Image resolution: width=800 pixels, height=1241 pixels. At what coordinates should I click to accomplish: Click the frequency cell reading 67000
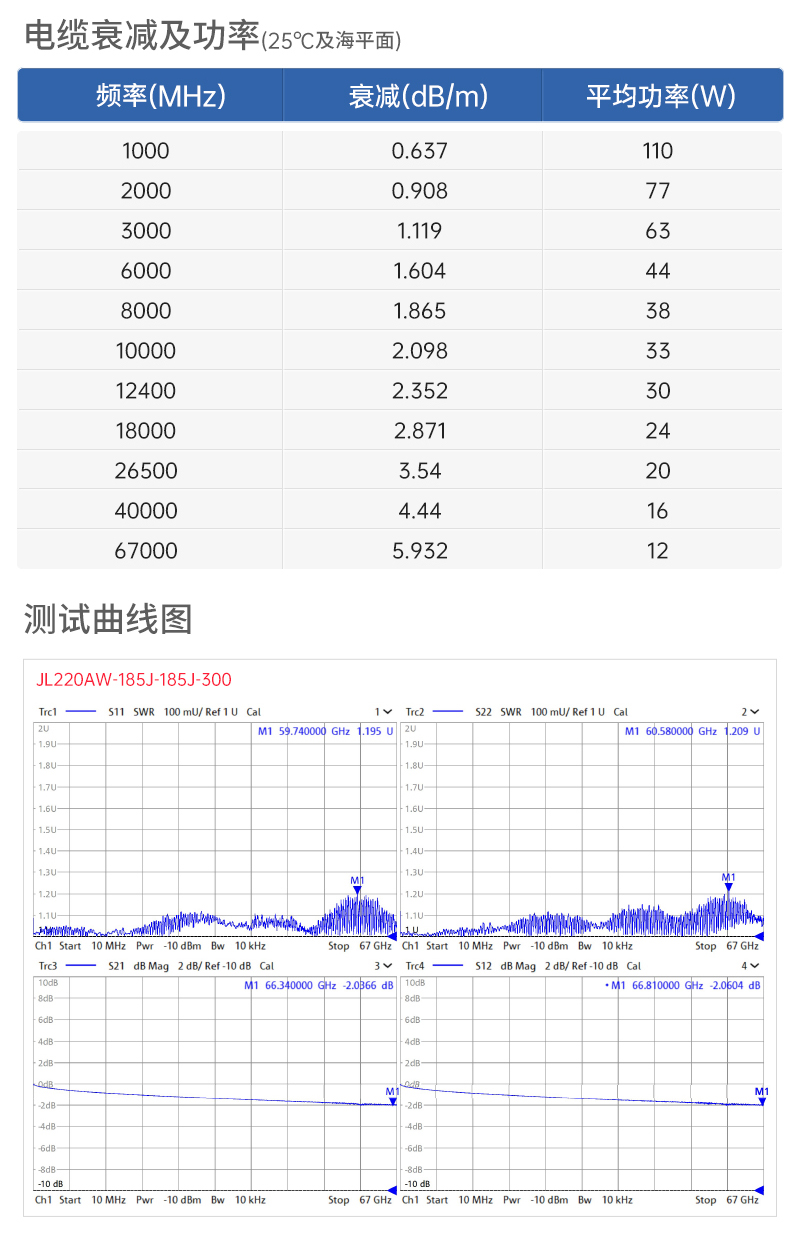click(x=146, y=551)
